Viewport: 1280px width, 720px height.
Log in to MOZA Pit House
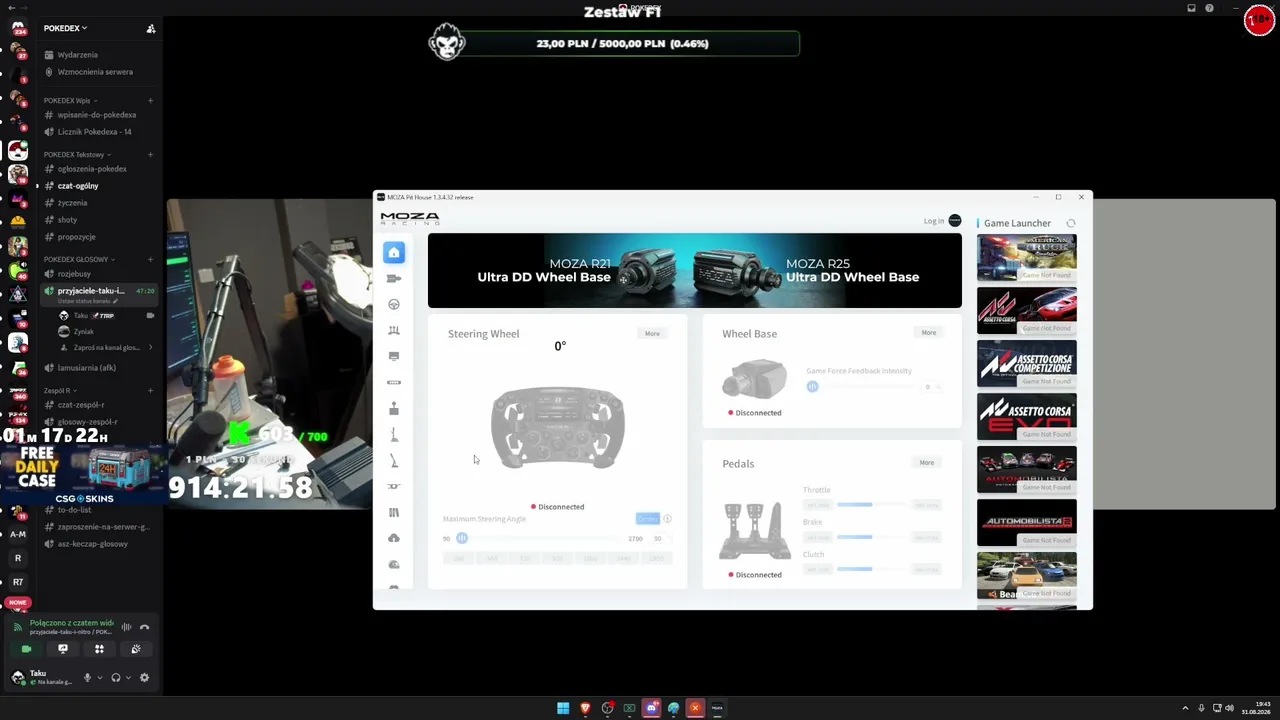click(934, 221)
